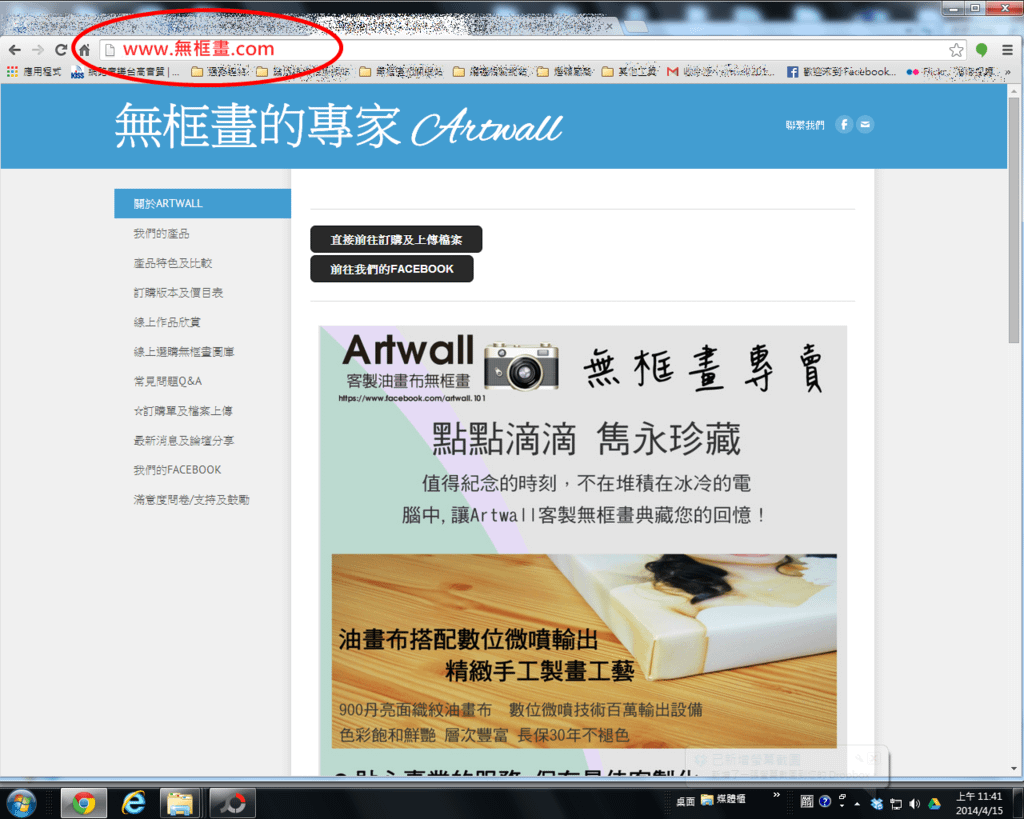Open the apps shortcut in bookmarks bar
This screenshot has width=1024, height=819.
33,72
